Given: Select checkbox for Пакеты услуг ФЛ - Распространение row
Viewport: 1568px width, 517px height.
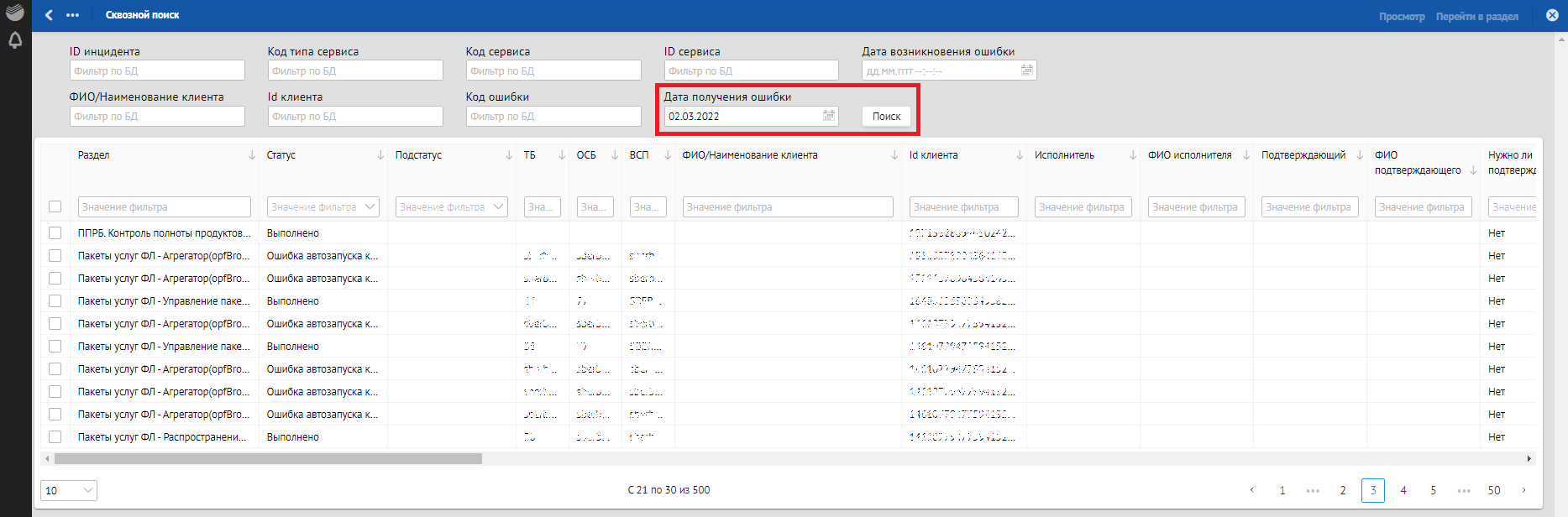Looking at the screenshot, I should tap(55, 437).
